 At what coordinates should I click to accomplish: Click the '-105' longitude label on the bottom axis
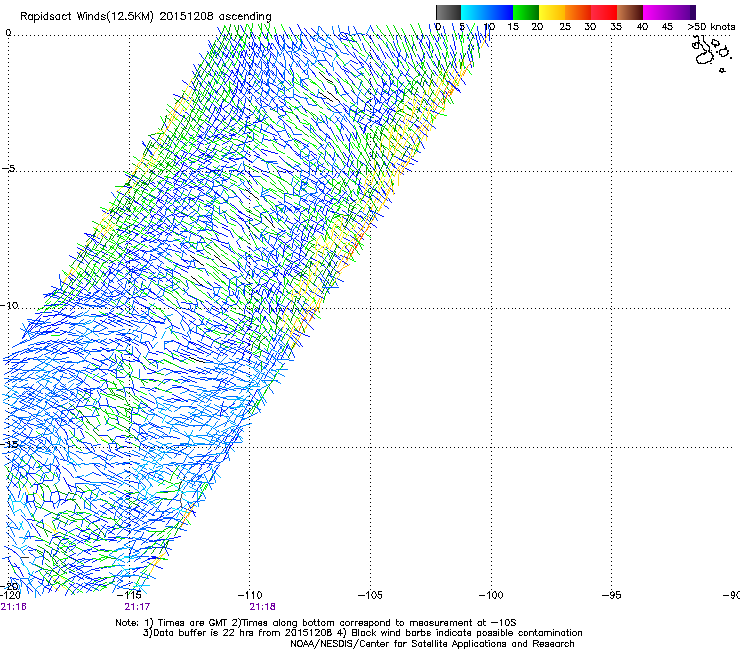[x=370, y=595]
